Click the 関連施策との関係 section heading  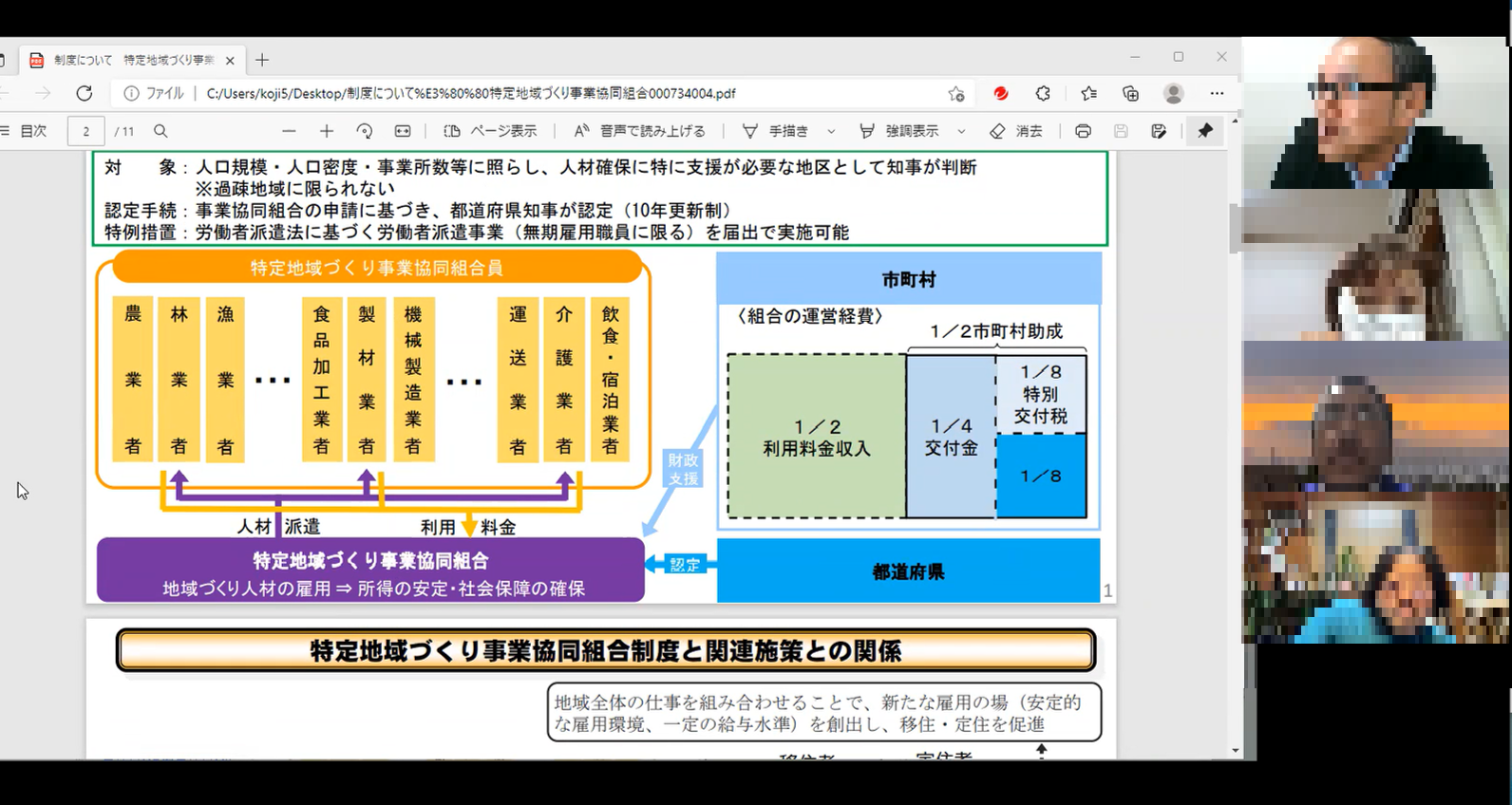[605, 651]
